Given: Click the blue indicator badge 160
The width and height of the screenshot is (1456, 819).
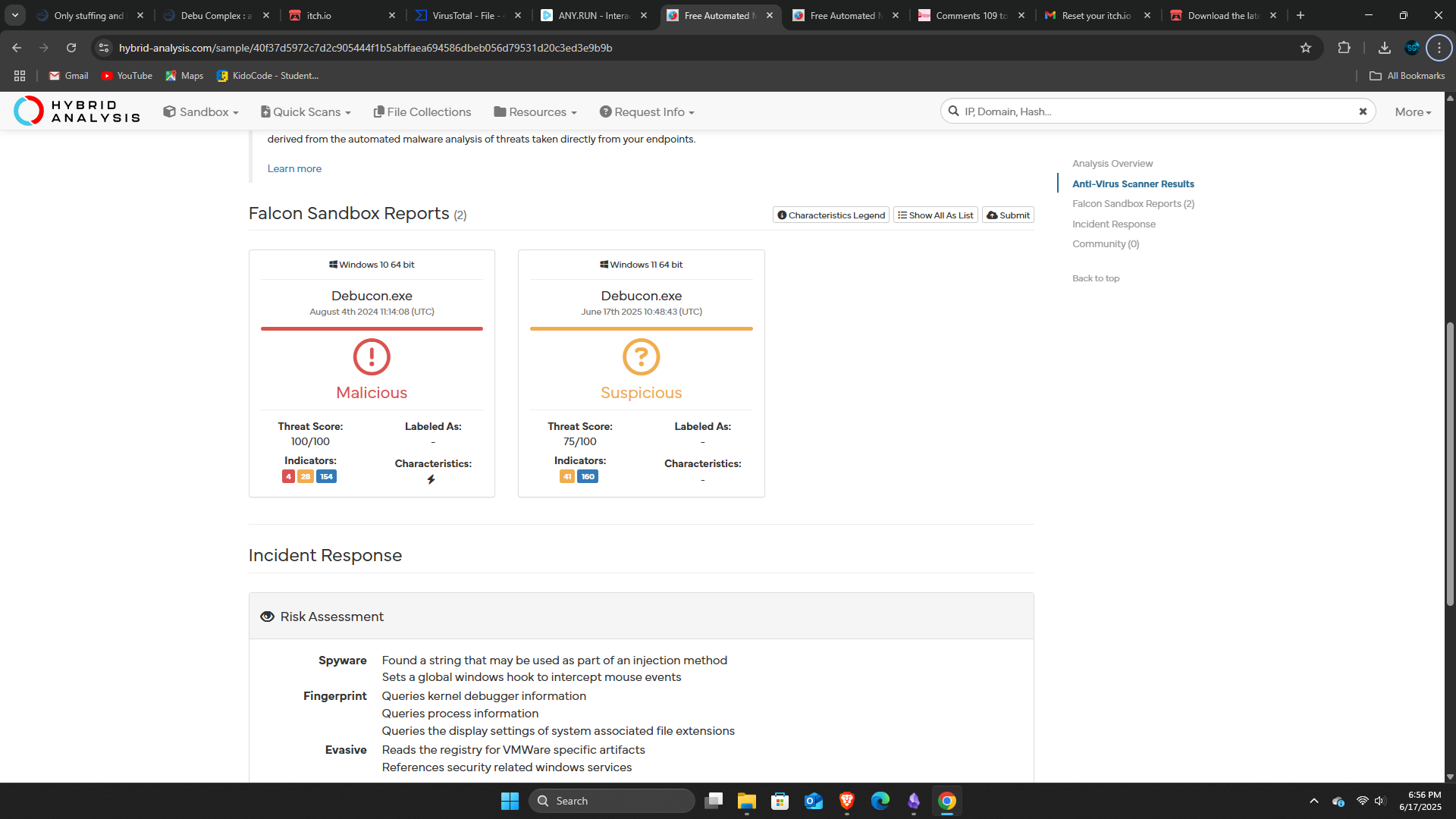Looking at the screenshot, I should (x=588, y=476).
